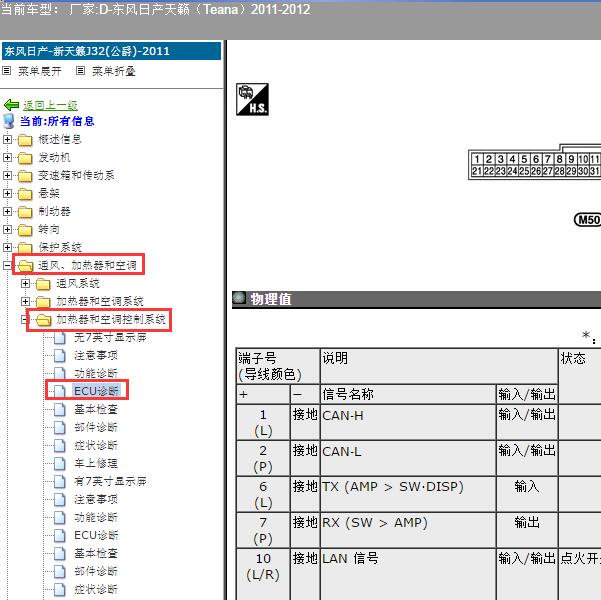The width and height of the screenshot is (601, 600).
Task: Click the H.S. harness side connector icon
Action: coord(252,99)
